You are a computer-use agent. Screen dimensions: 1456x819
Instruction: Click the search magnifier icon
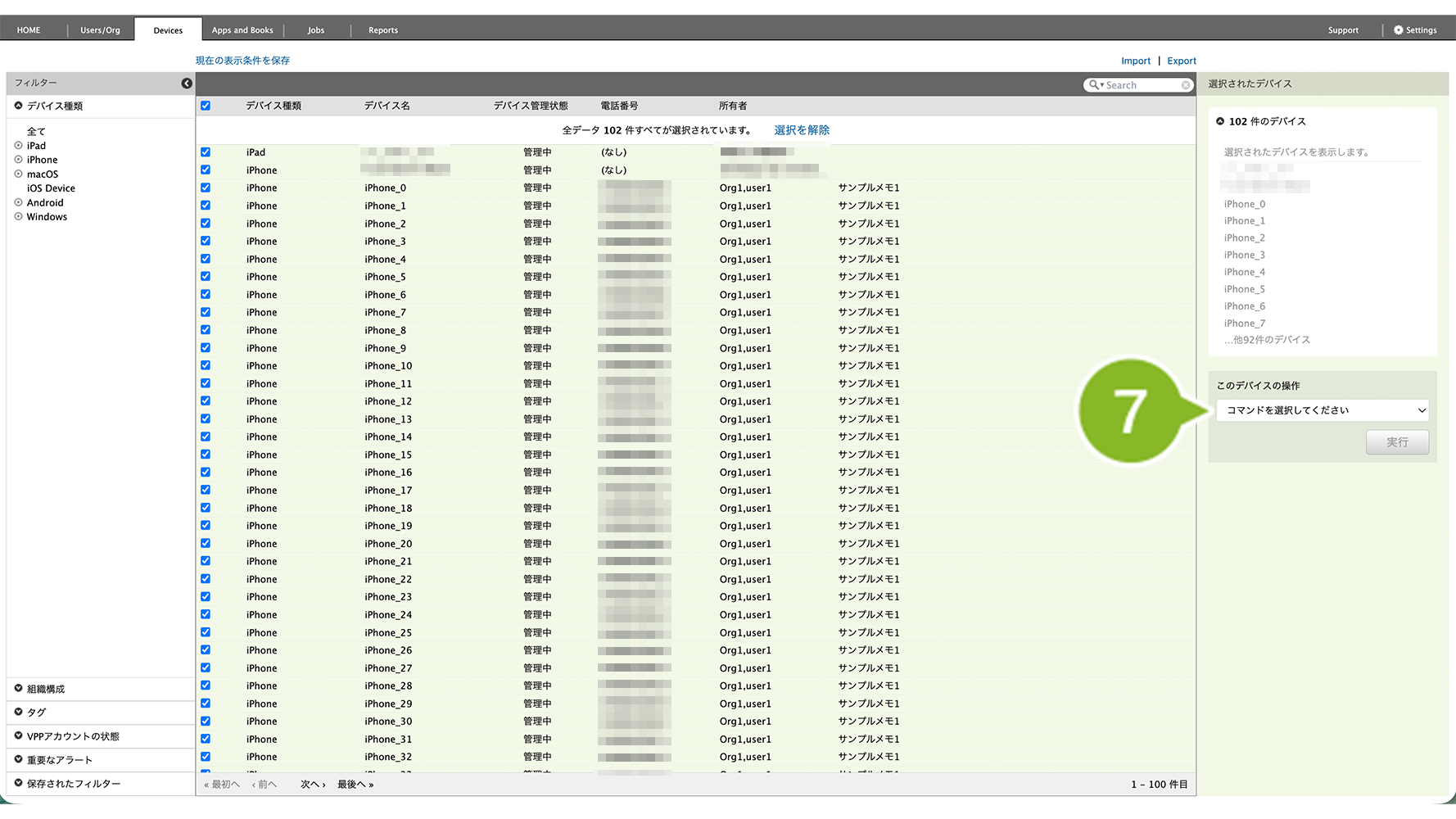[1094, 85]
